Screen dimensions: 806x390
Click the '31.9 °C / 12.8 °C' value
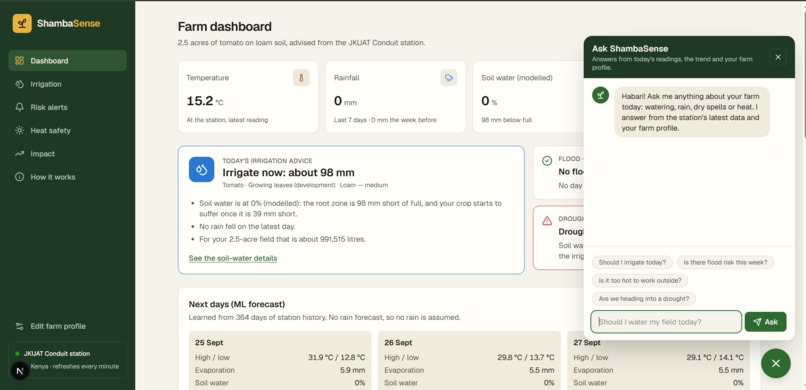click(x=337, y=357)
